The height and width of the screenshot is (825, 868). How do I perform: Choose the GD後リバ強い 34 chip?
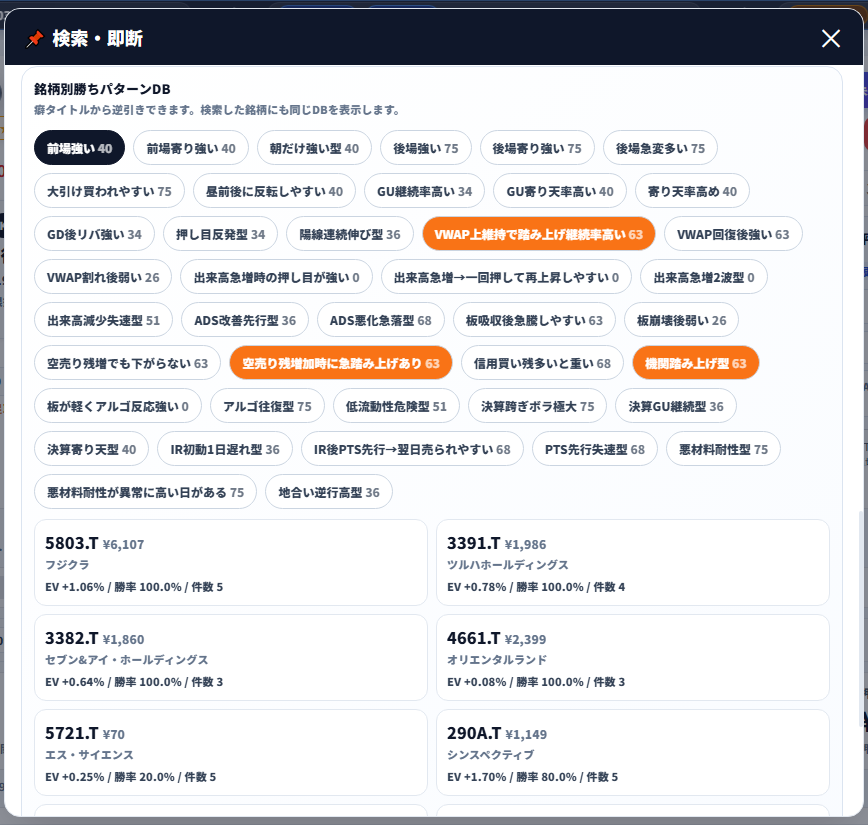94,234
